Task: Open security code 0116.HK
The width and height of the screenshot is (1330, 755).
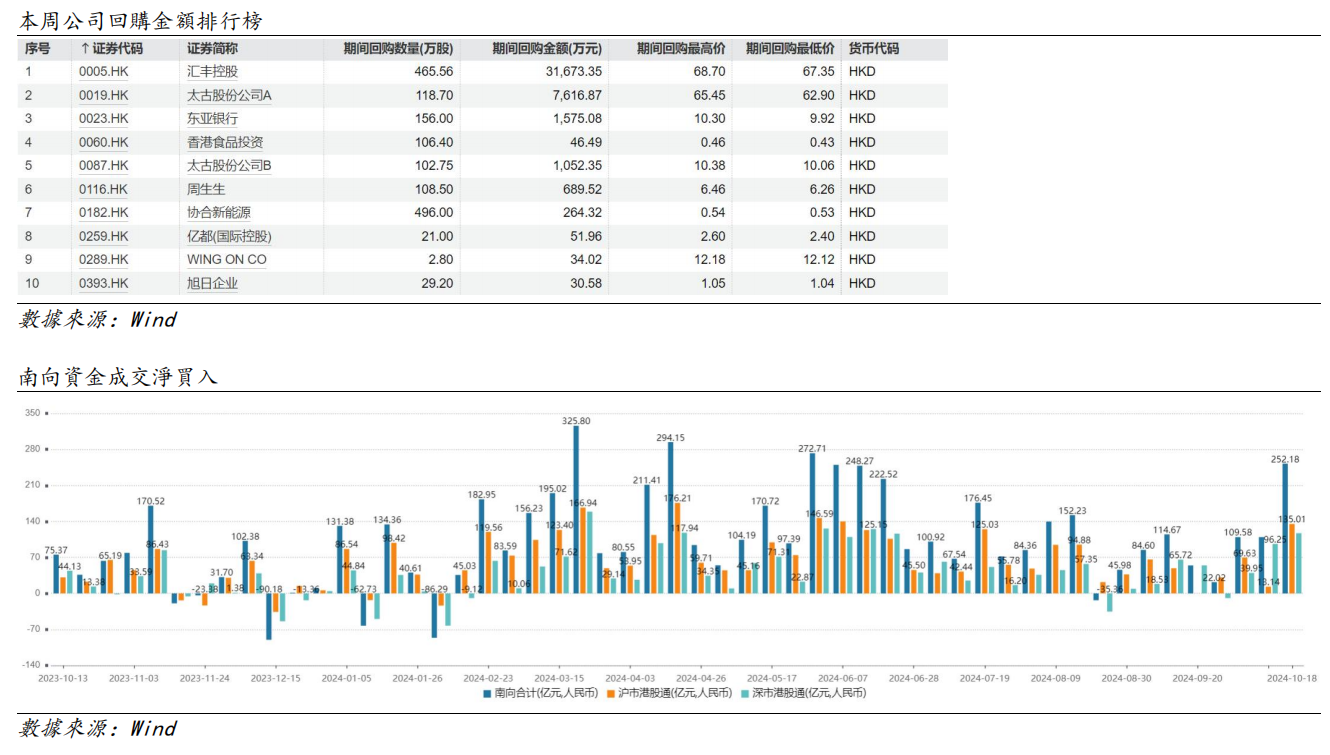Action: [104, 189]
